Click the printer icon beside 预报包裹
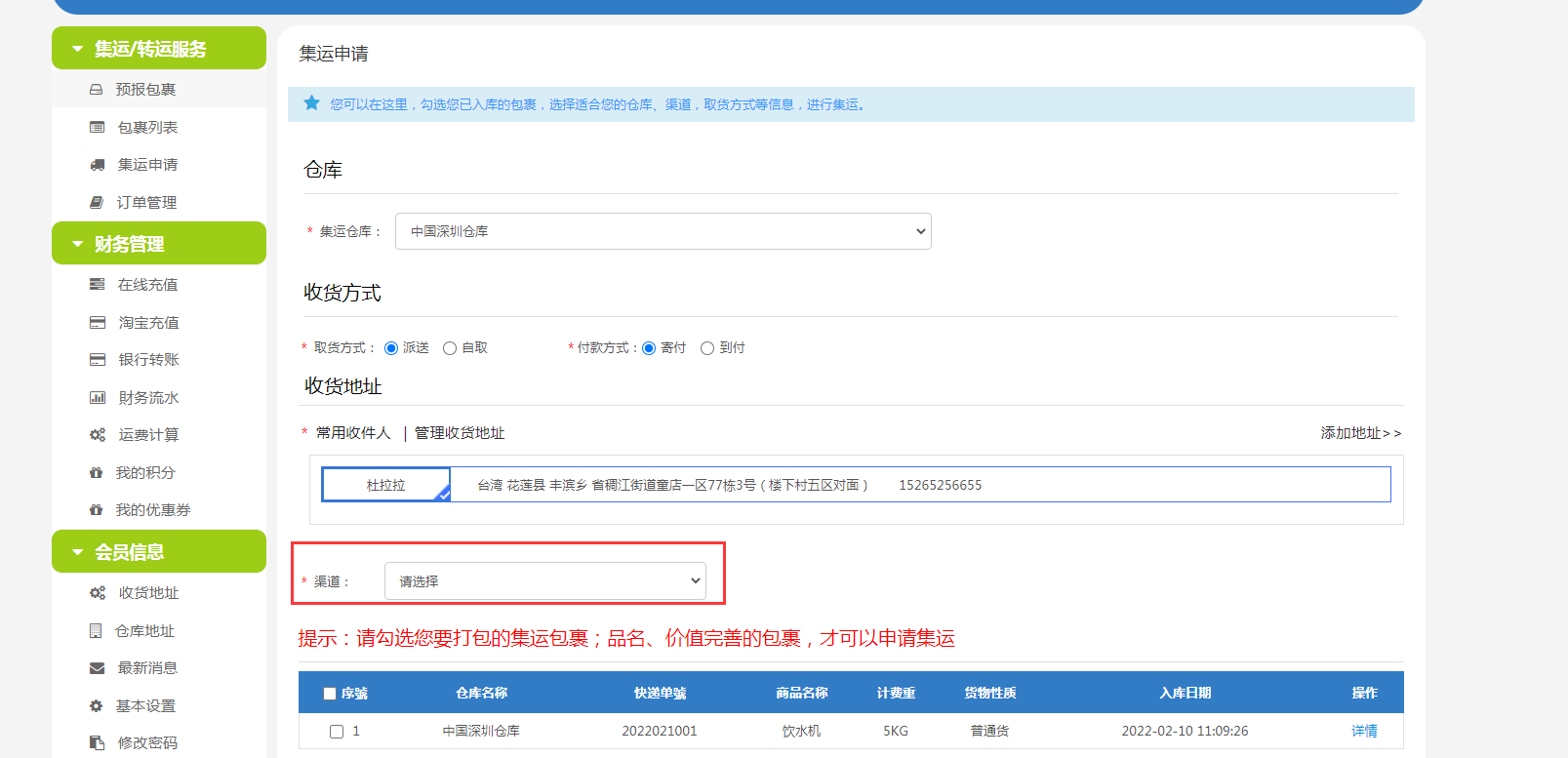The width and height of the screenshot is (1568, 758). pyautogui.click(x=96, y=90)
